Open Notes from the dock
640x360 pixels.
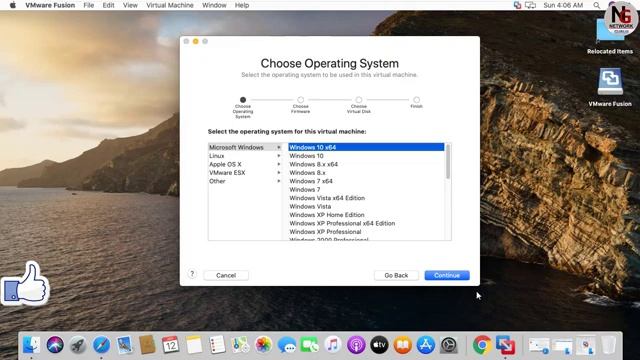tap(194, 345)
